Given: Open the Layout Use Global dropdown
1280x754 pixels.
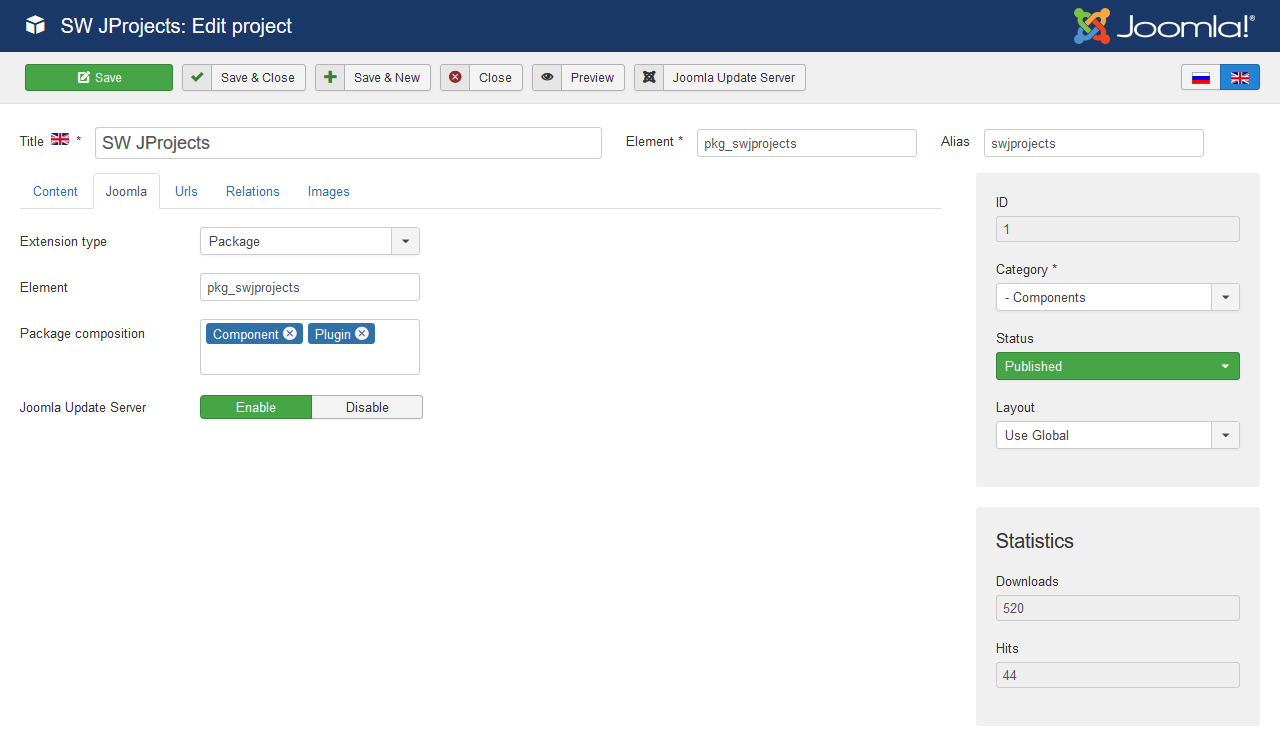Looking at the screenshot, I should pos(1118,435).
